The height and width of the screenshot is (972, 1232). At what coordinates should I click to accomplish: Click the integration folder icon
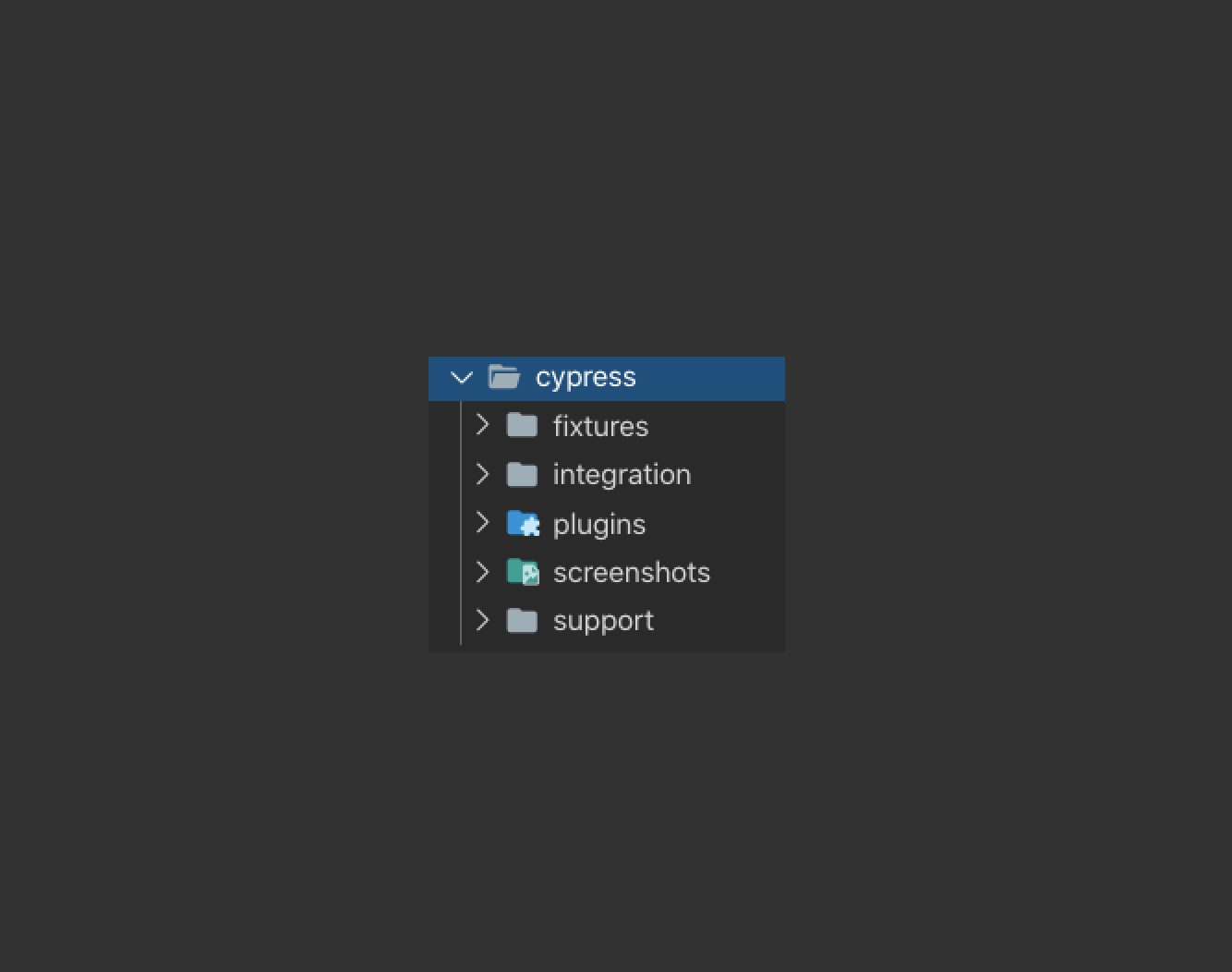tap(522, 475)
